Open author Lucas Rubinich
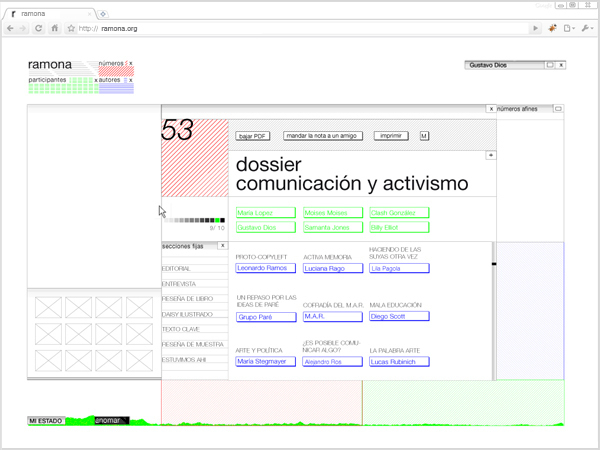Image resolution: width=600 pixels, height=450 pixels. tap(399, 362)
